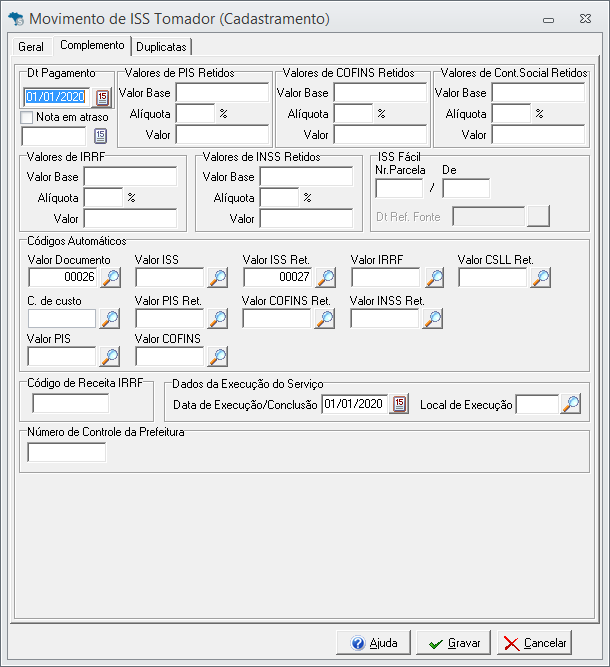This screenshot has width=610, height=667.
Task: Click Data de Execução/Conclusão date field
Action: click(355, 404)
